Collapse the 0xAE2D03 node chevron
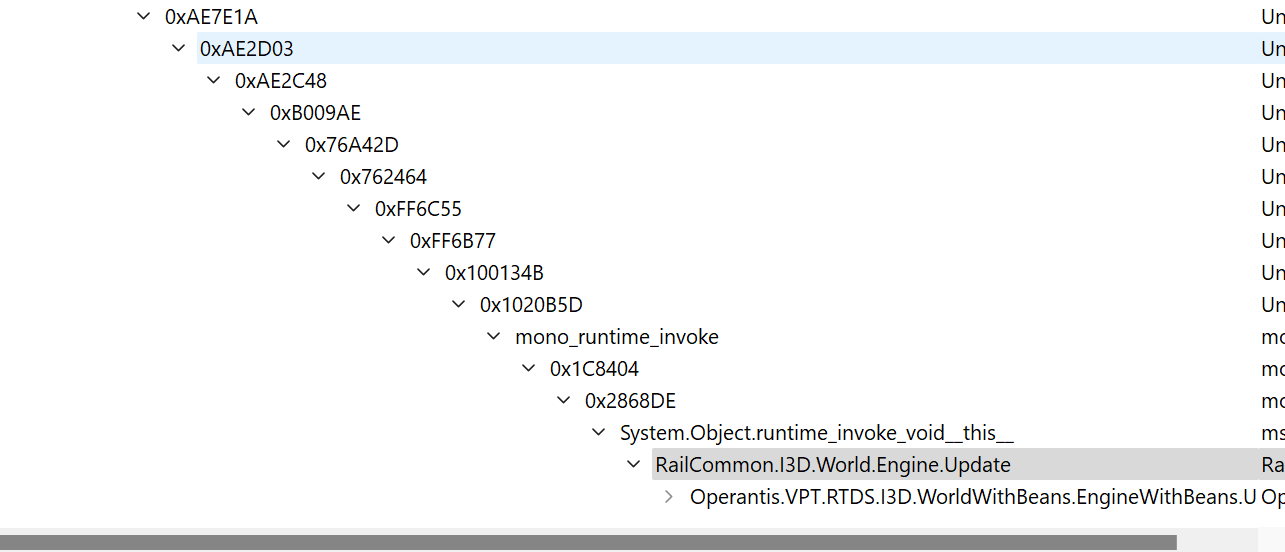 (x=179, y=48)
